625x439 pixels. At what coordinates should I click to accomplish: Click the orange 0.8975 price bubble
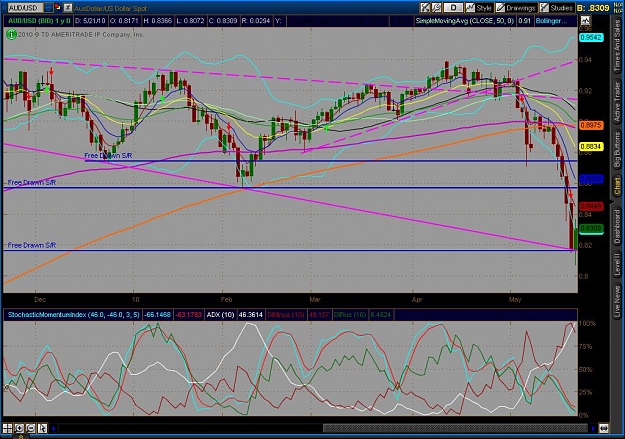tap(591, 125)
